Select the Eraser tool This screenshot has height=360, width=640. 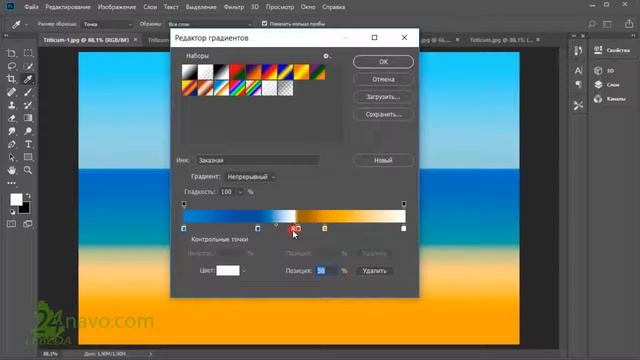pyautogui.click(x=11, y=118)
